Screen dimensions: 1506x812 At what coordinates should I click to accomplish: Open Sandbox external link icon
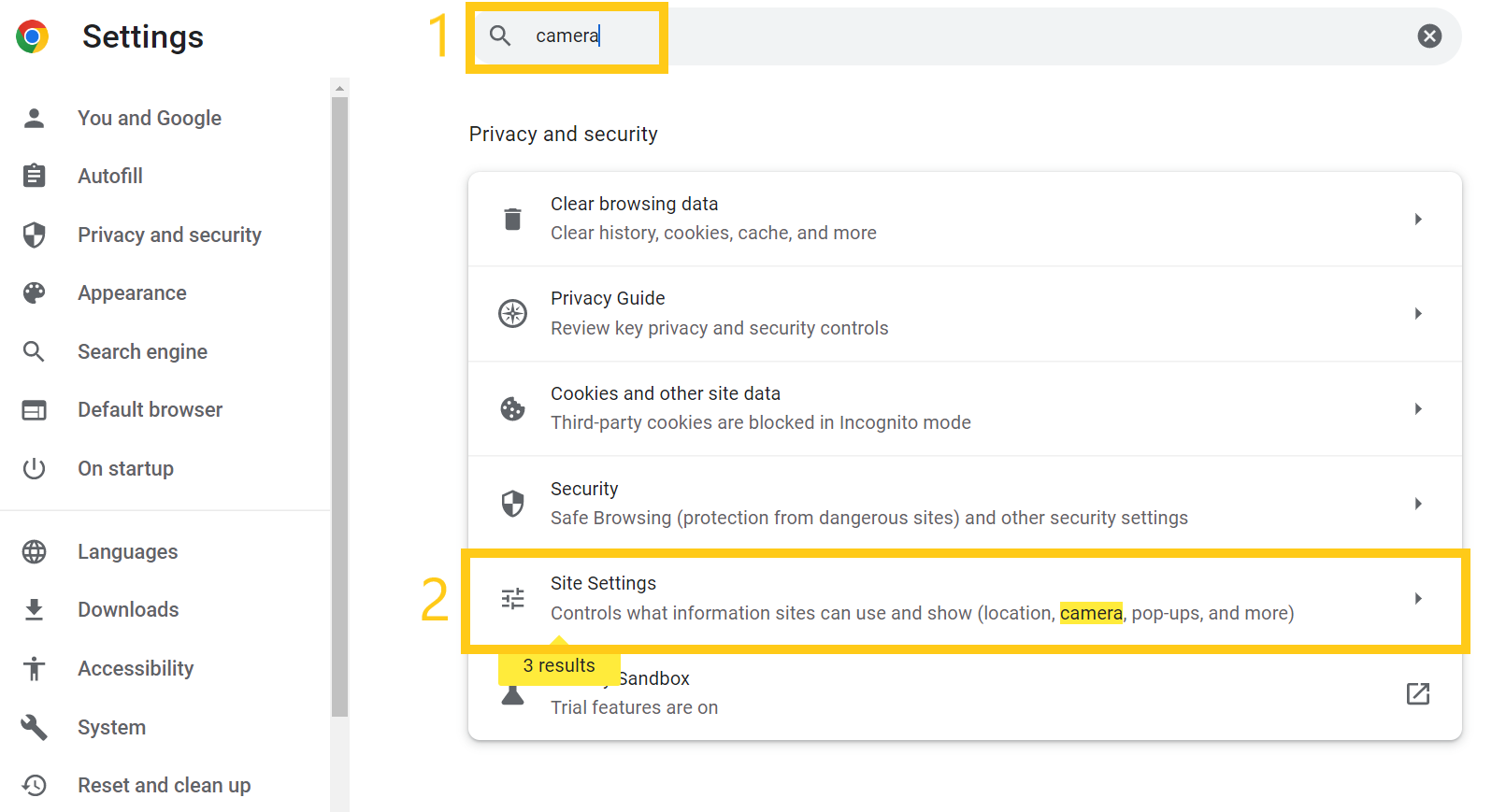tap(1417, 693)
